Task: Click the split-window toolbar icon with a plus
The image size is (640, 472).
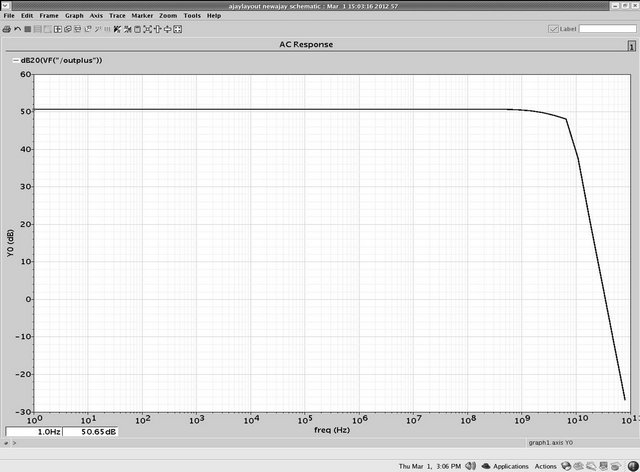Action: coord(58,29)
